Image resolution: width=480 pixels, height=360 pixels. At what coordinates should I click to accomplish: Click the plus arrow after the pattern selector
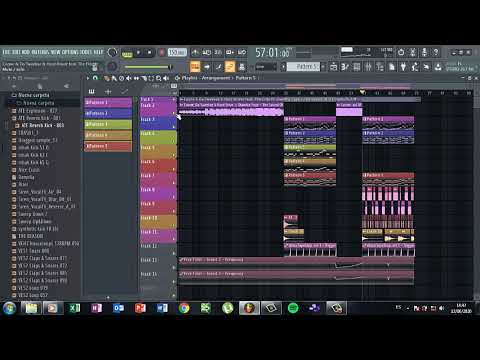point(323,67)
